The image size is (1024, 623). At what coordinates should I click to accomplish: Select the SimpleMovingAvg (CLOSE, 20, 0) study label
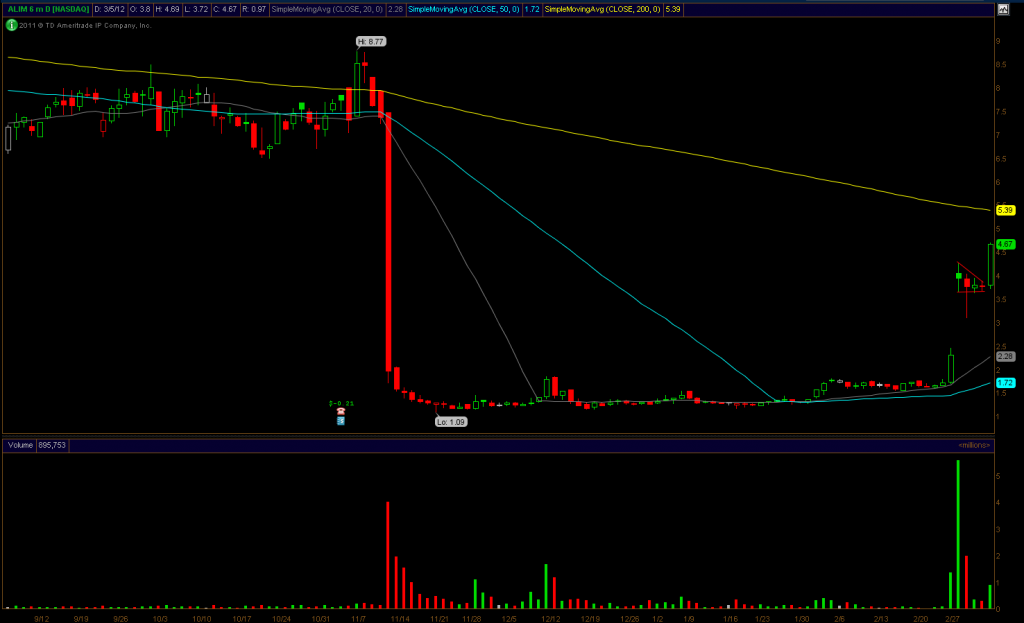tap(327, 9)
